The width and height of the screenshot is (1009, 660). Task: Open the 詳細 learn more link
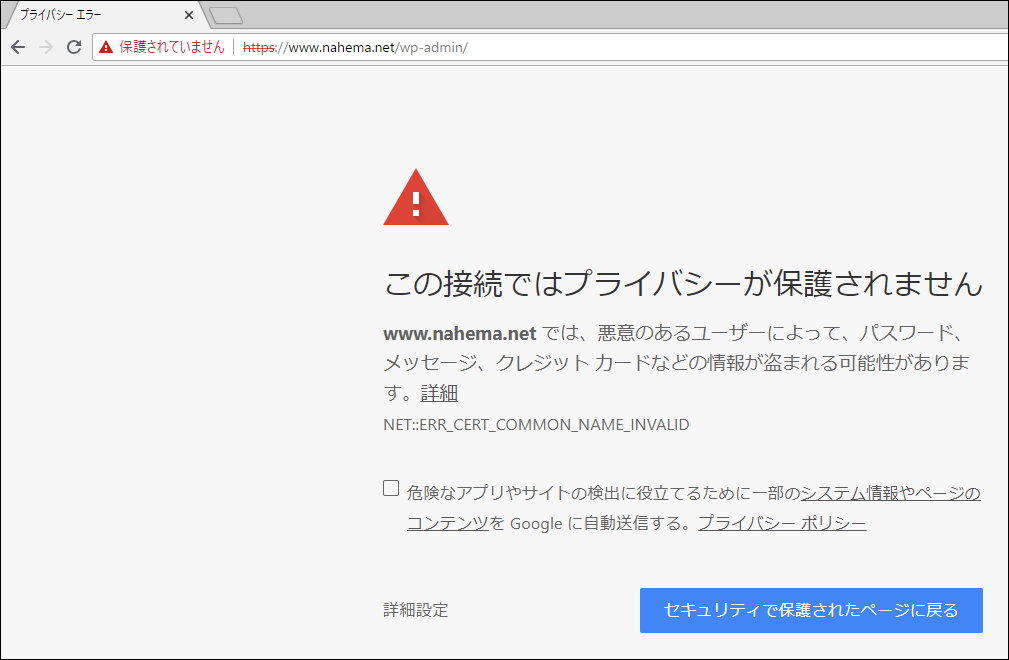(439, 392)
